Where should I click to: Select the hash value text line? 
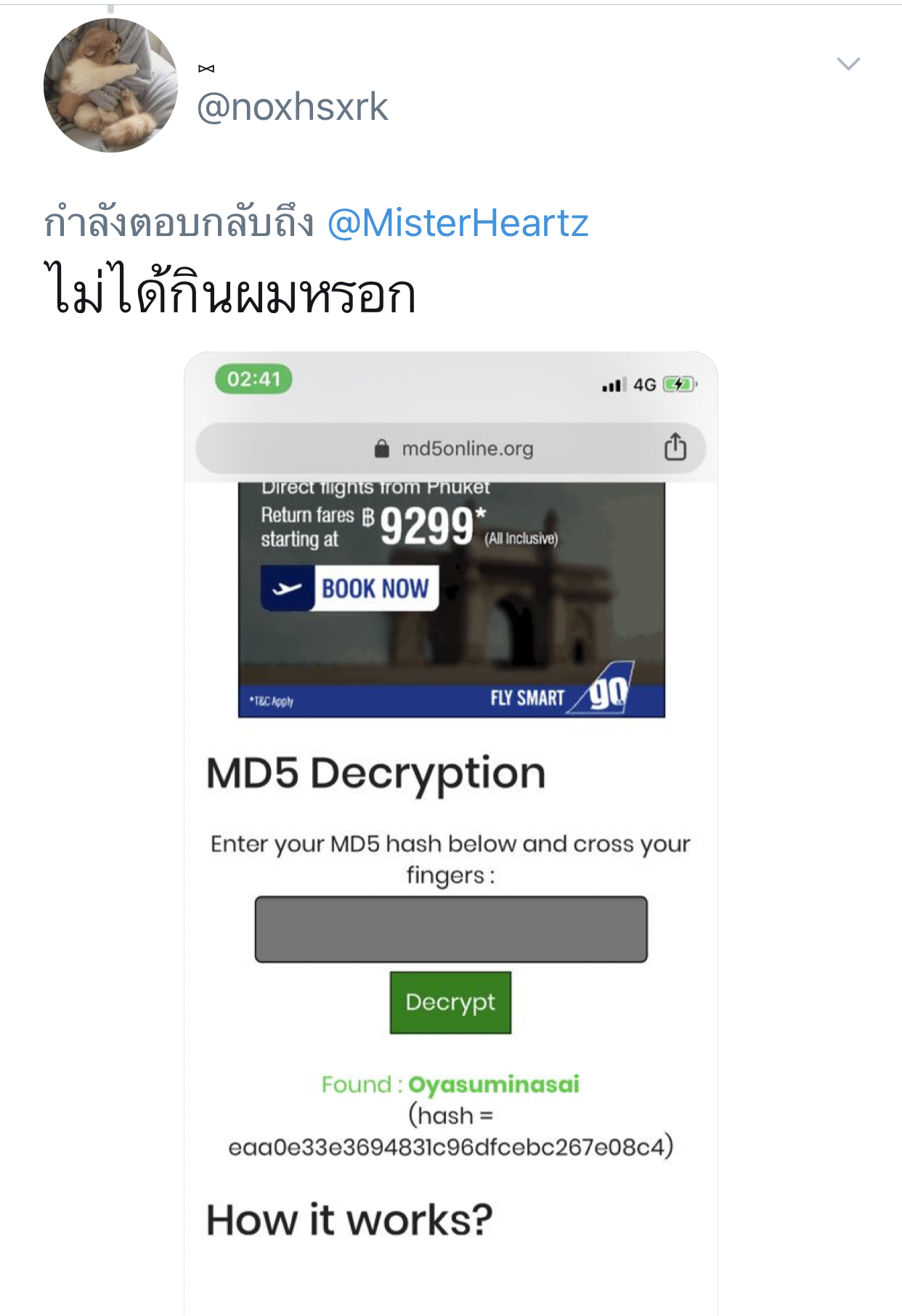tap(451, 1147)
